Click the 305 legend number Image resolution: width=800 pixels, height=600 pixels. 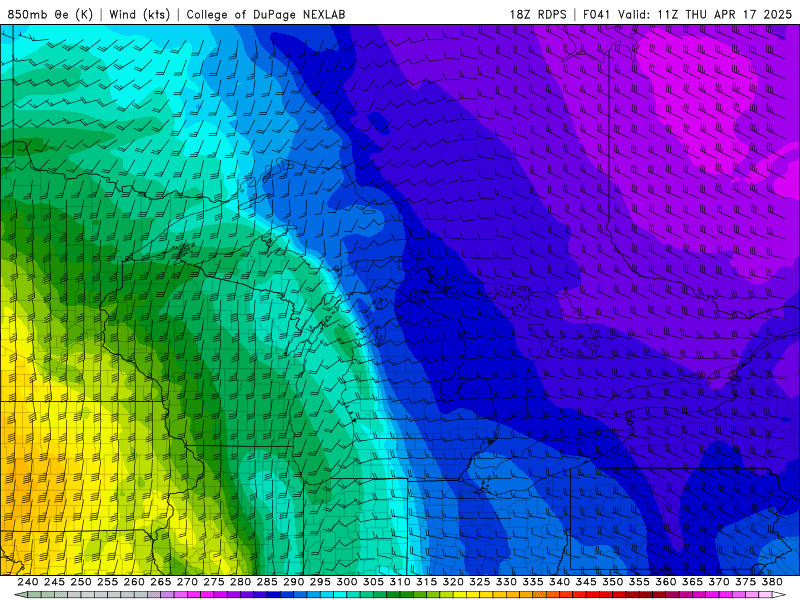(373, 582)
